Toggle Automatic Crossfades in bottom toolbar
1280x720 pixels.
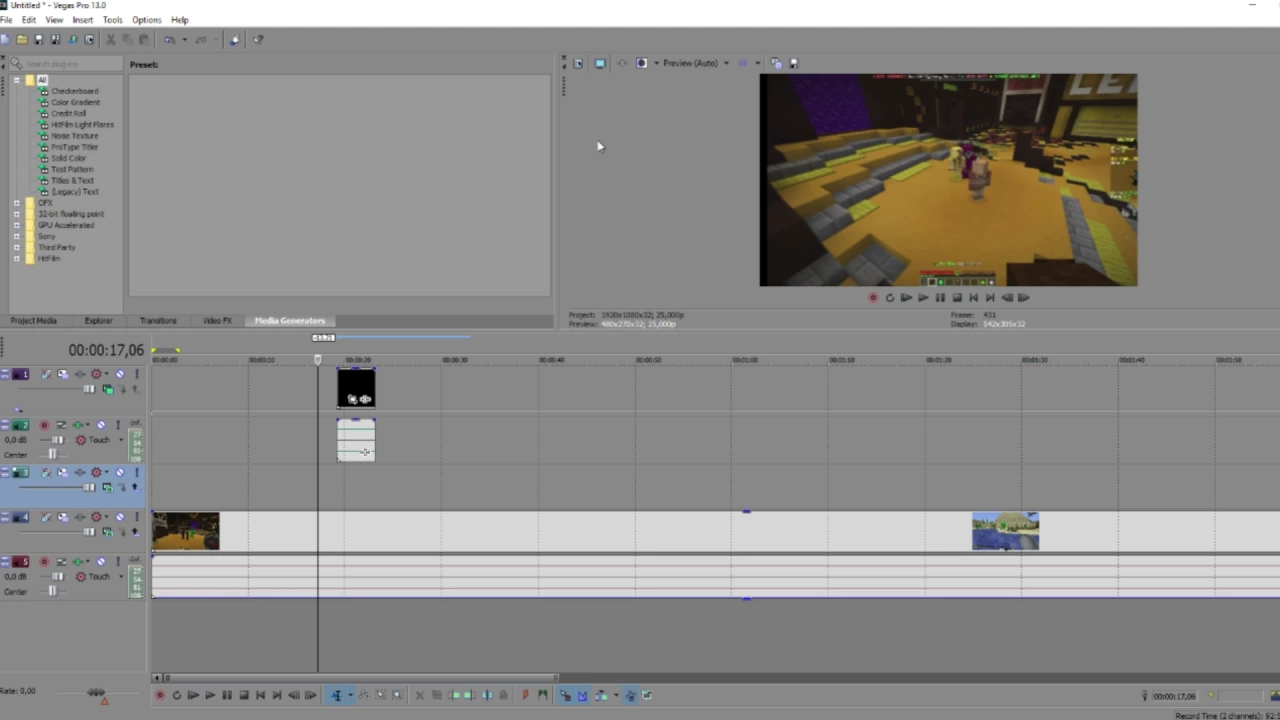582,695
